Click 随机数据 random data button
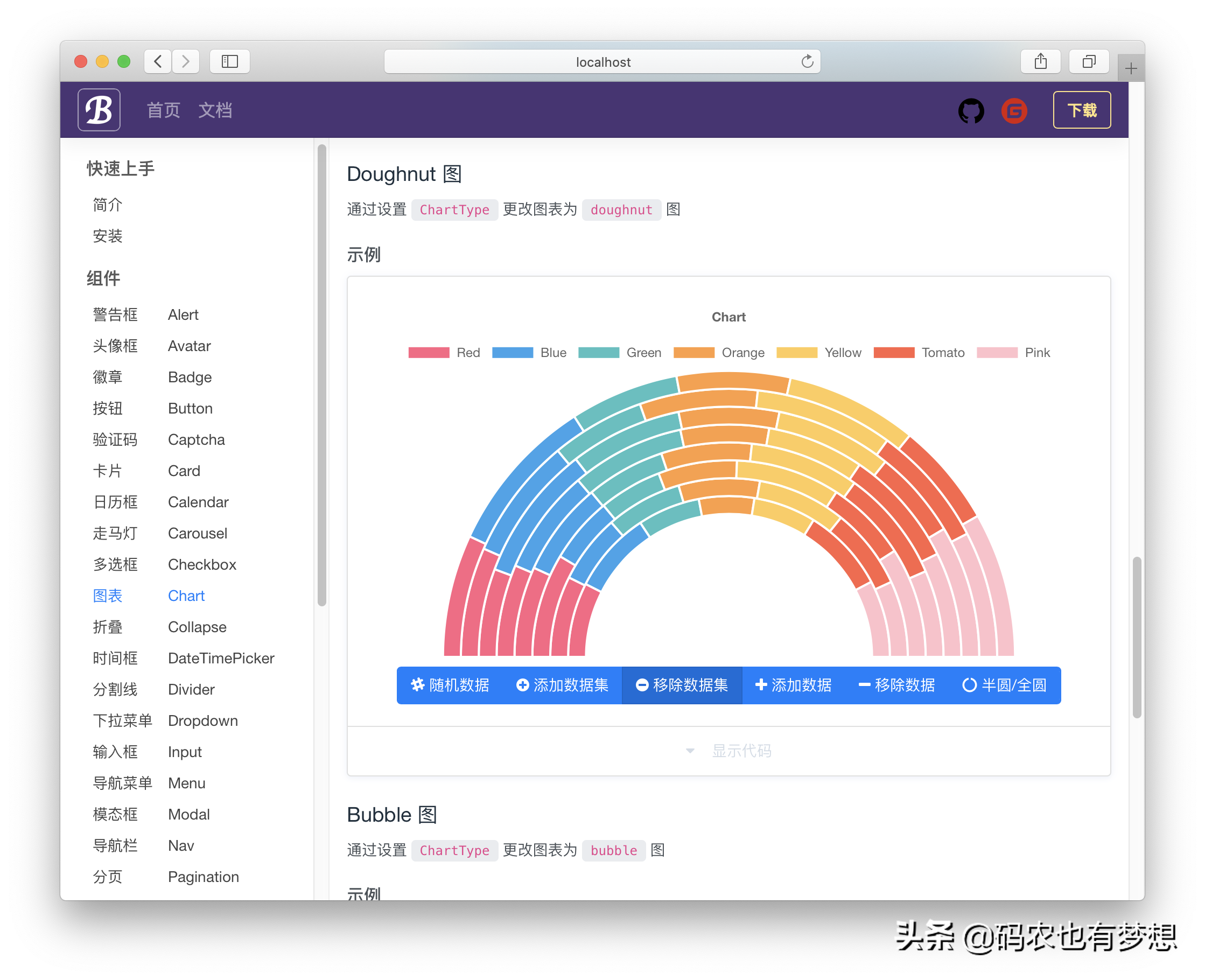The height and width of the screenshot is (980, 1205). click(450, 685)
